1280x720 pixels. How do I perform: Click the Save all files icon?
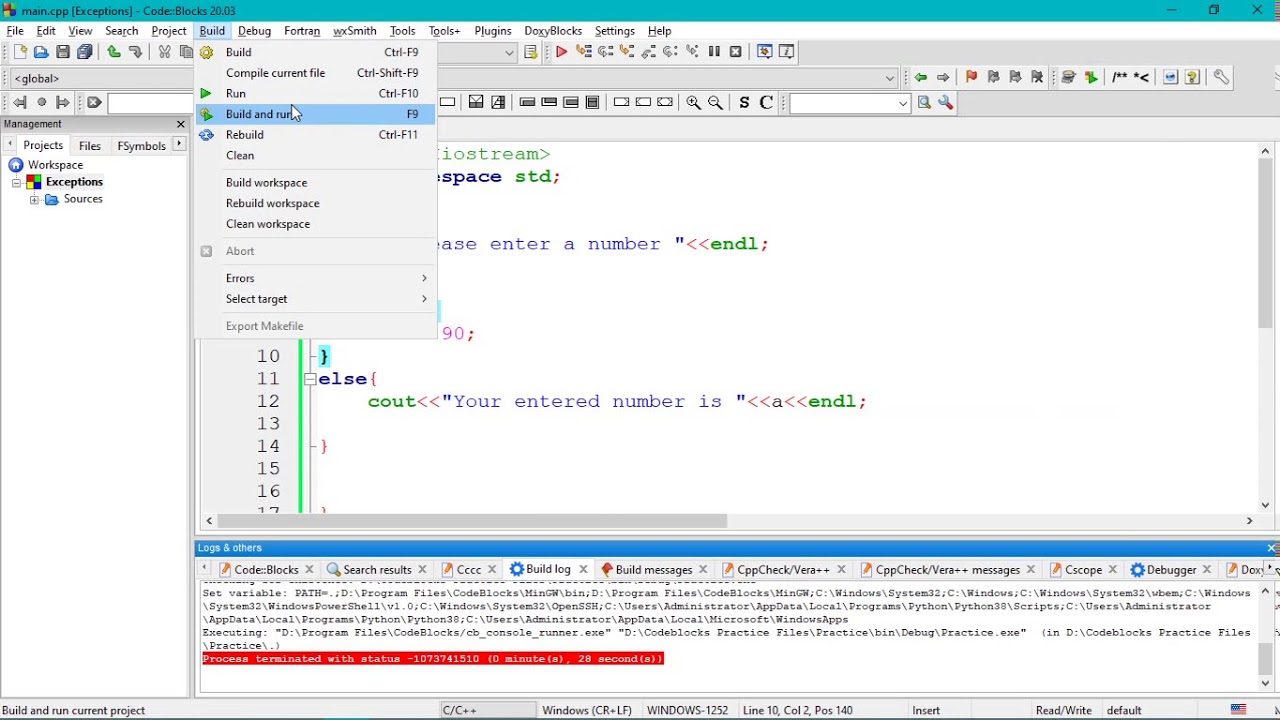(x=85, y=52)
